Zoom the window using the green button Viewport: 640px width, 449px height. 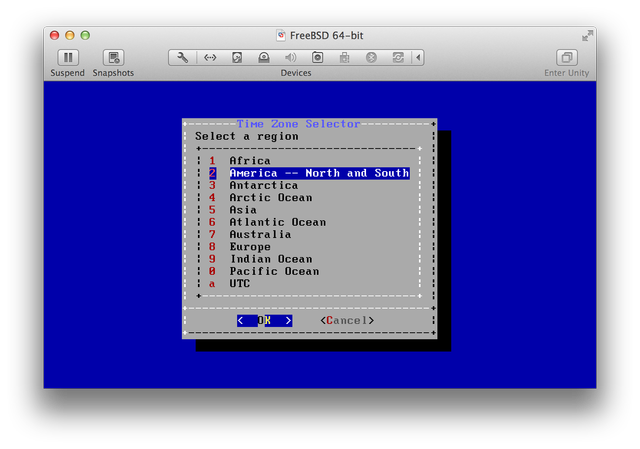click(85, 36)
